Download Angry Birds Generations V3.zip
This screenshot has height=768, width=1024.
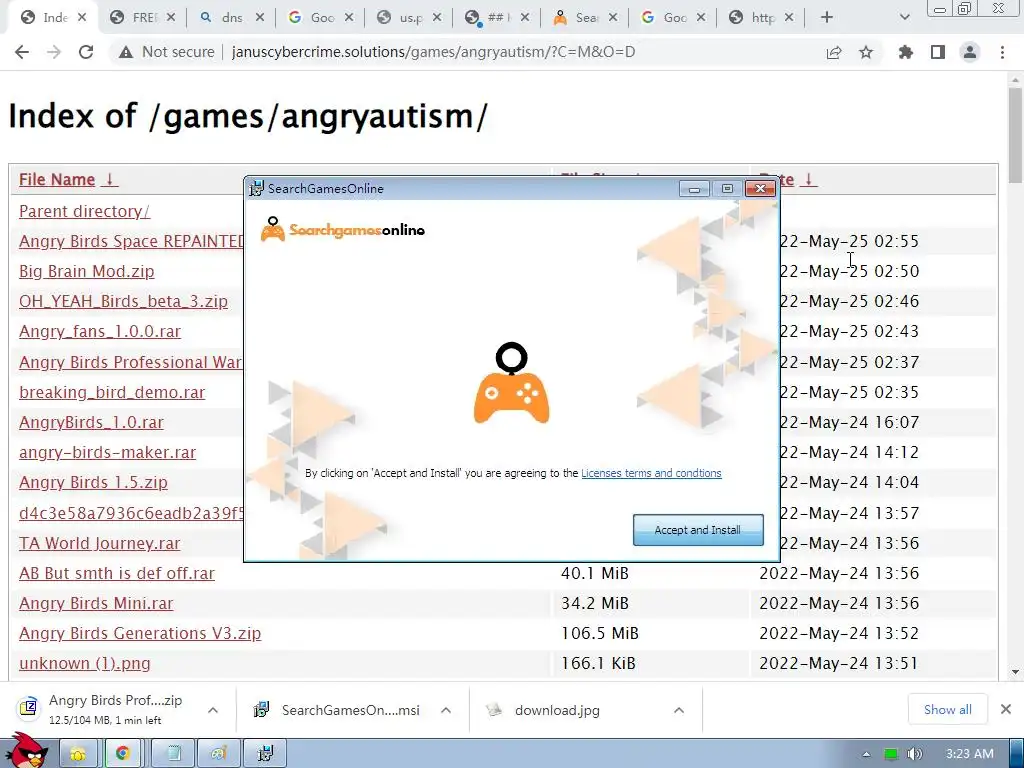coord(140,633)
